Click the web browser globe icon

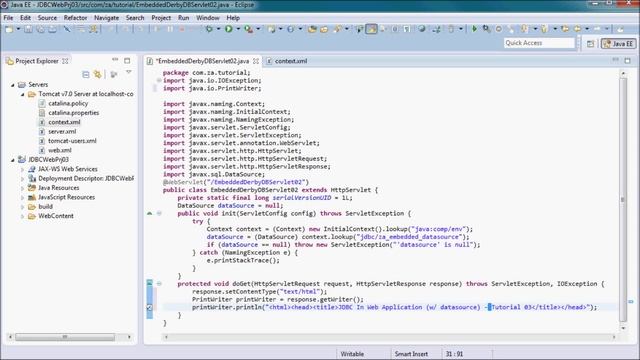(422, 29)
